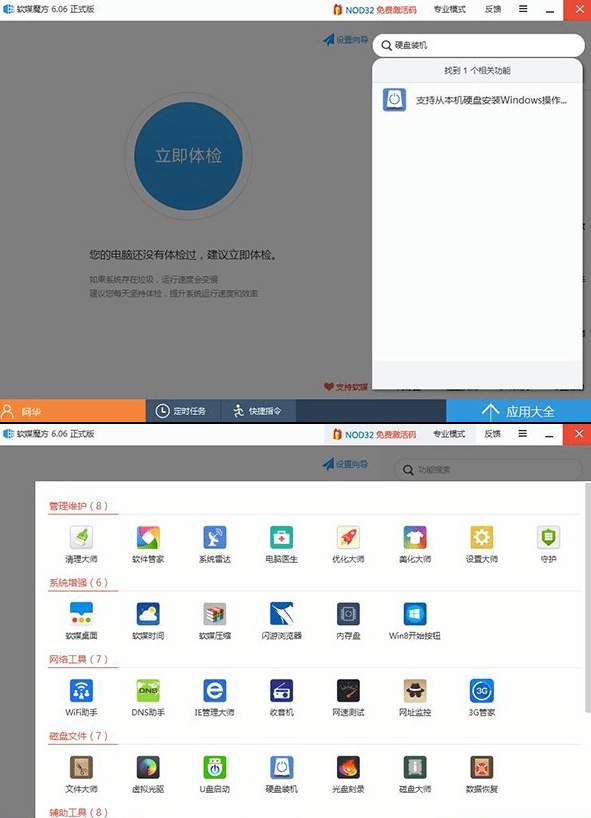Image resolution: width=591 pixels, height=818 pixels.
Task: Open 文件大师 file tool
Action: pos(81,774)
